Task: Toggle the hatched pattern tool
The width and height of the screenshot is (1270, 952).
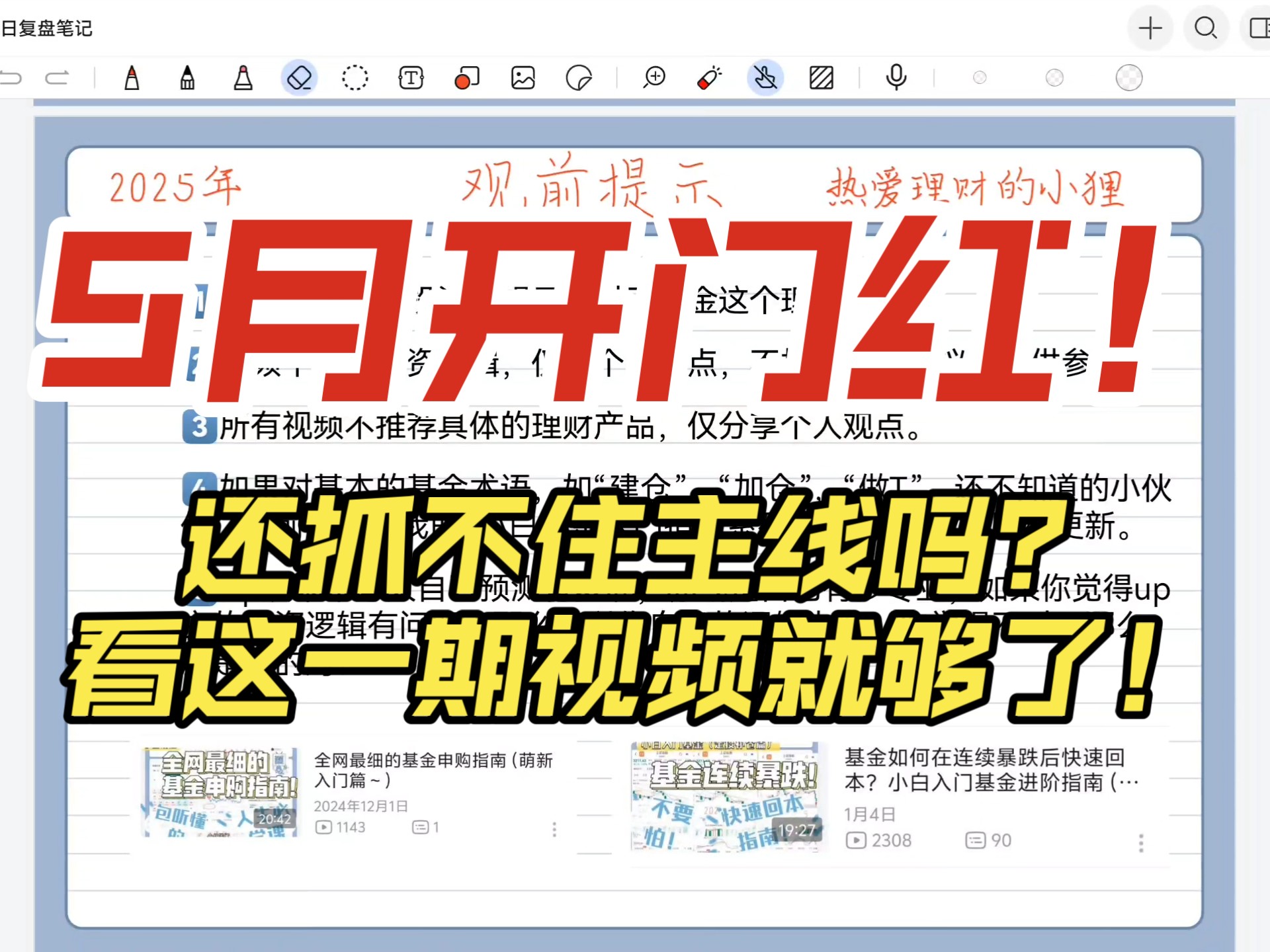Action: tap(821, 78)
